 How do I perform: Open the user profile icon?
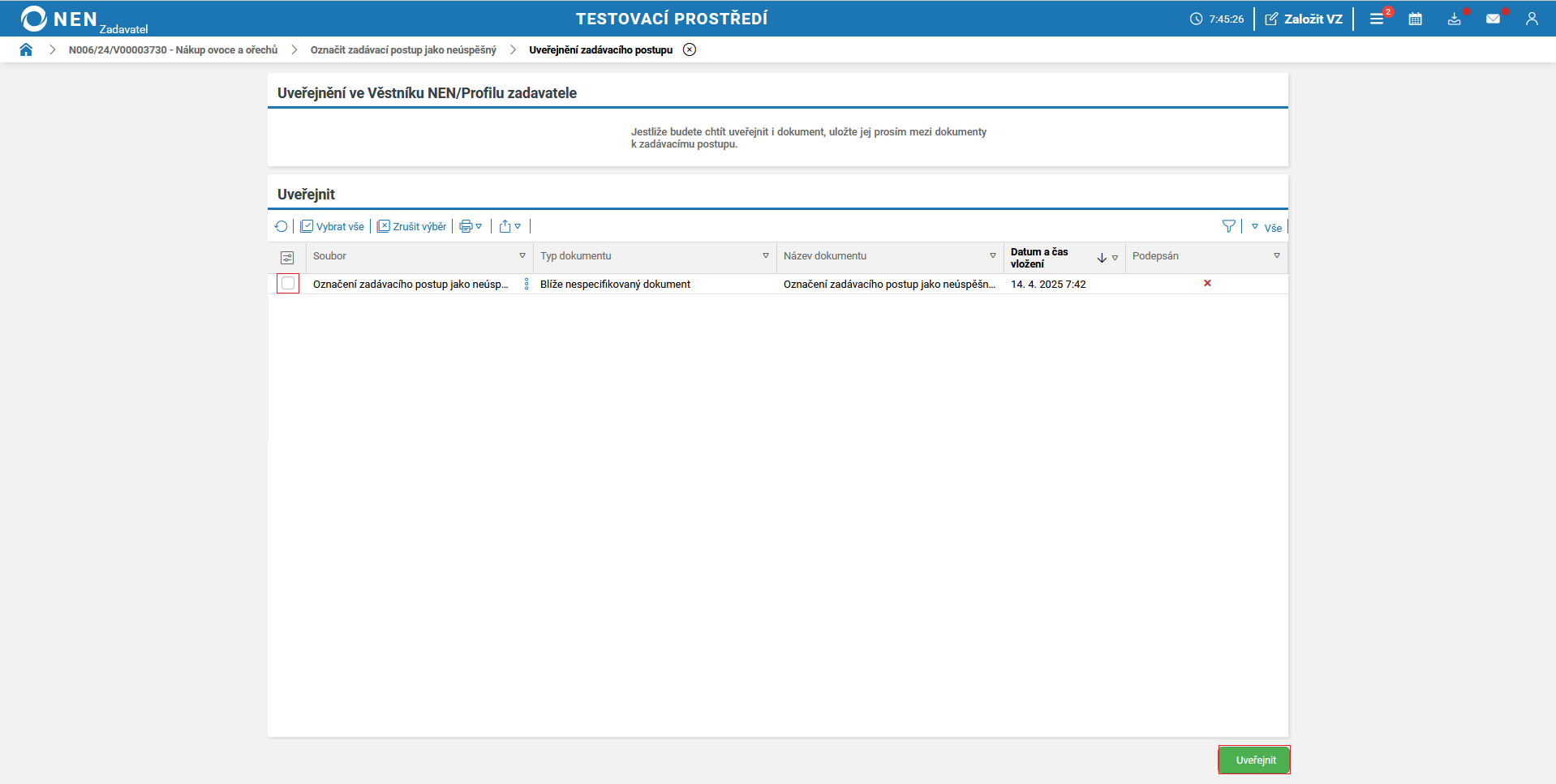tap(1531, 19)
